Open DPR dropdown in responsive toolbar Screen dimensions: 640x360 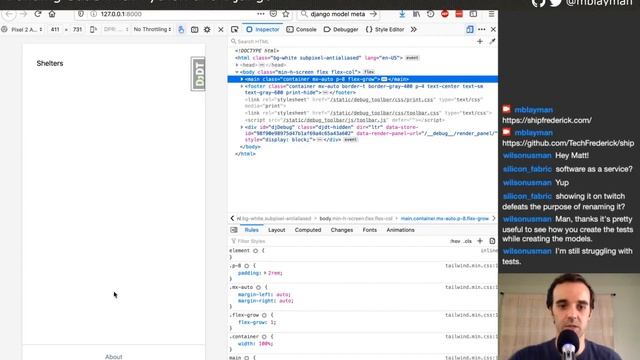pyautogui.click(x=116, y=29)
